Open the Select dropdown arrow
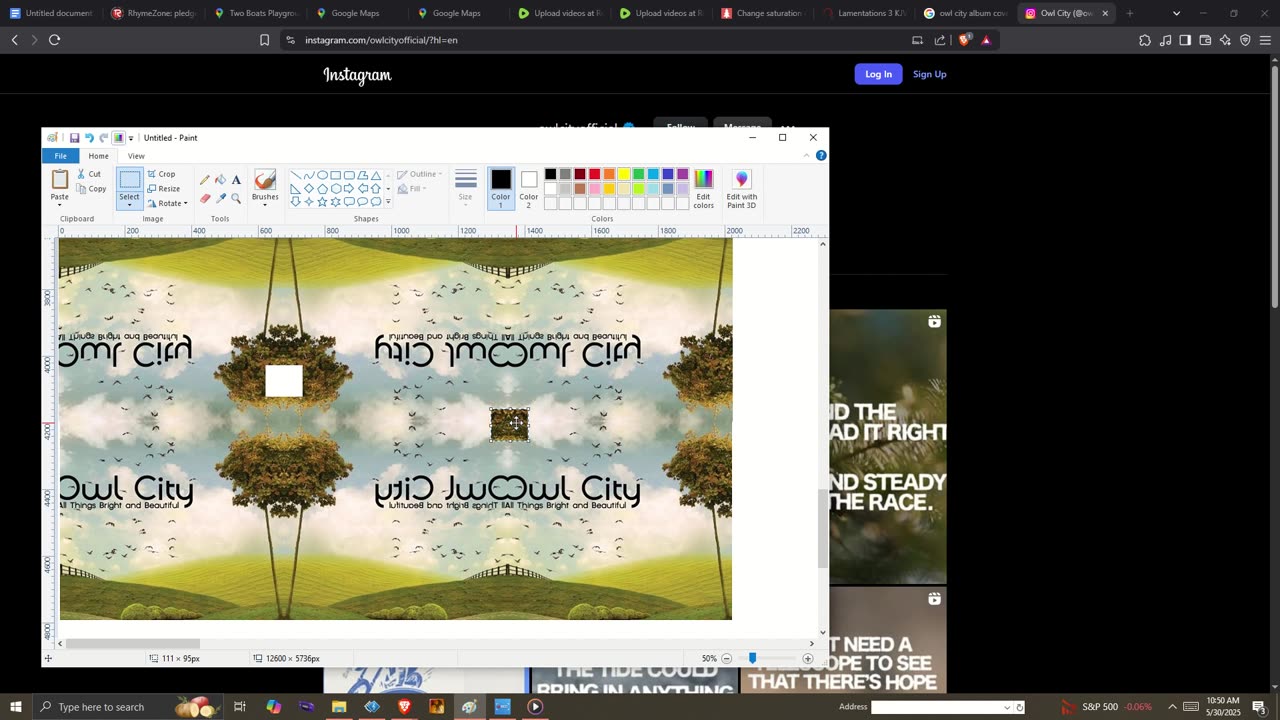The height and width of the screenshot is (720, 1280). point(130,206)
